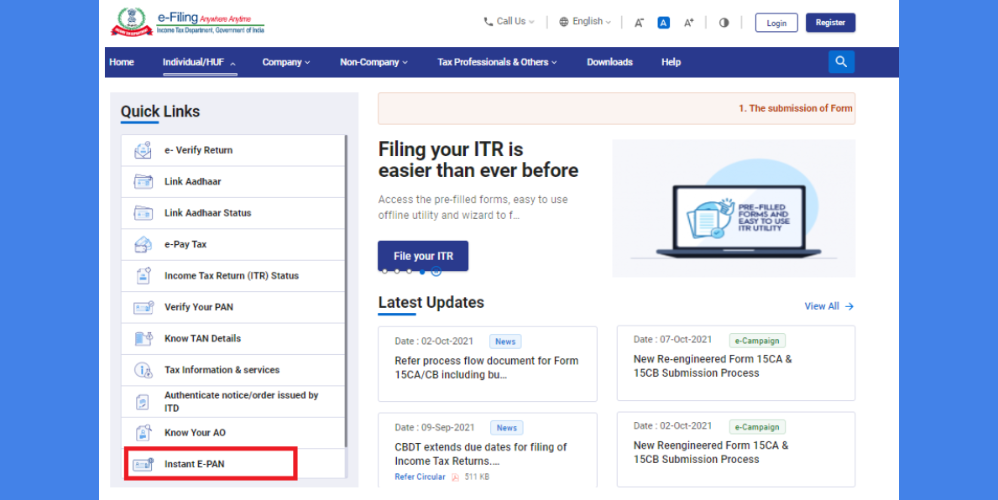The width and height of the screenshot is (998, 500).
Task: Click the Quick Links vertical scrollbar
Action: (346, 291)
